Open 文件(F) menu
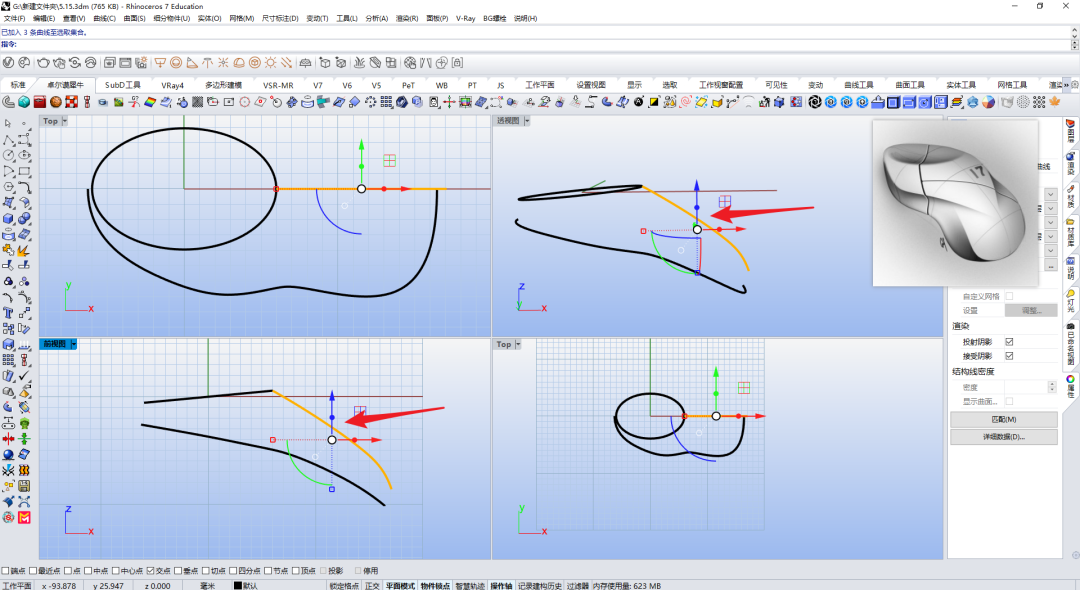The image size is (1080, 590). pyautogui.click(x=14, y=19)
